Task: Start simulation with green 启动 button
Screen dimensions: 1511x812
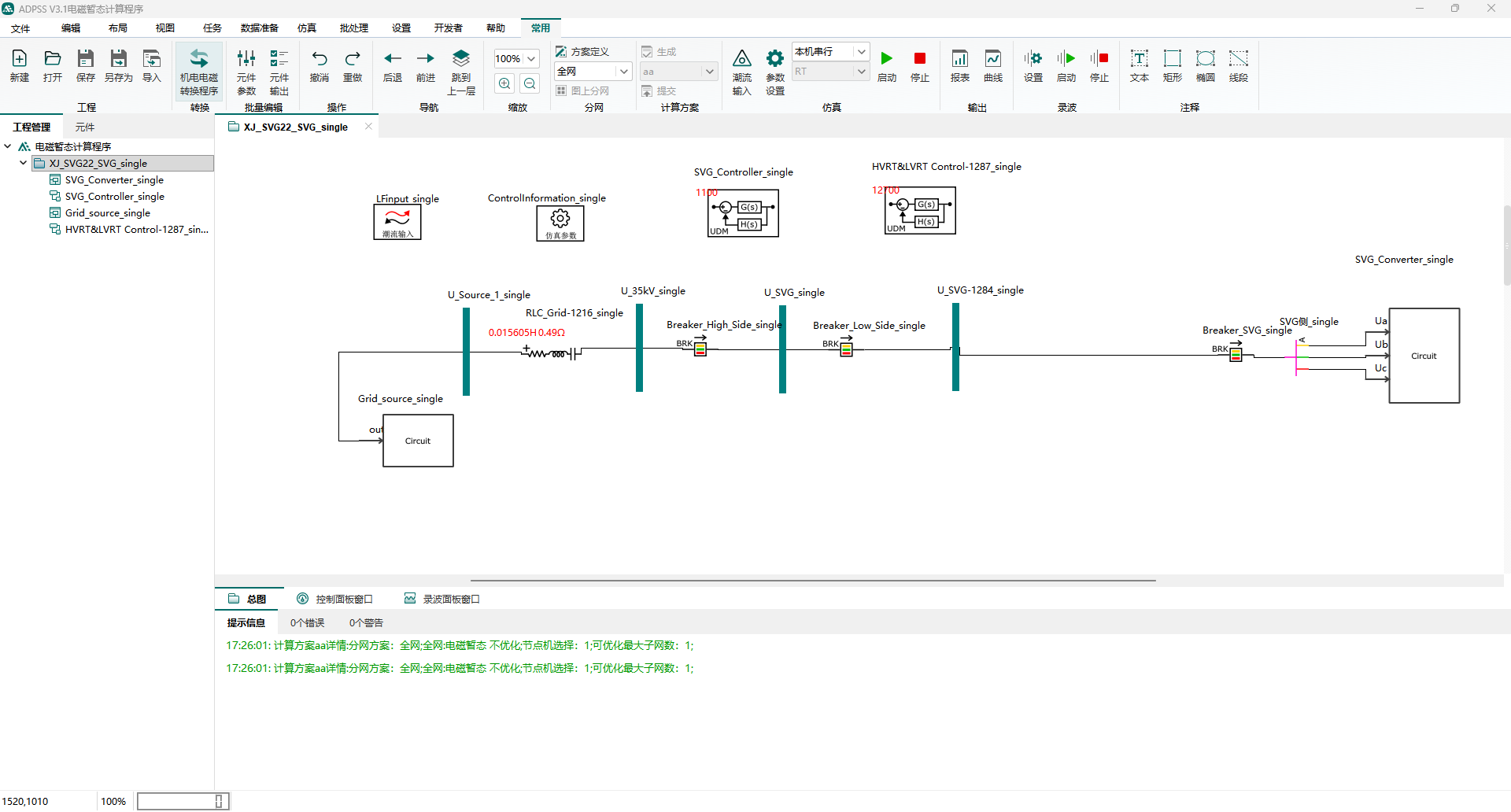Action: [x=887, y=66]
